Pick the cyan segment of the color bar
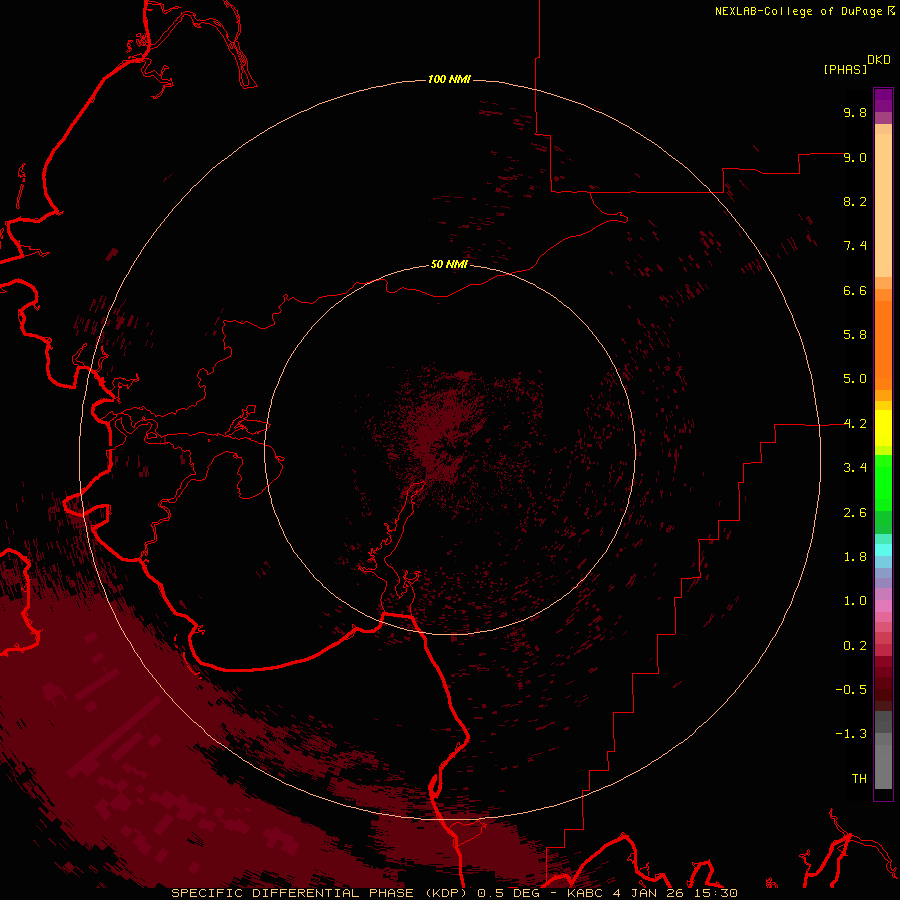This screenshot has width=900, height=900. [883, 550]
